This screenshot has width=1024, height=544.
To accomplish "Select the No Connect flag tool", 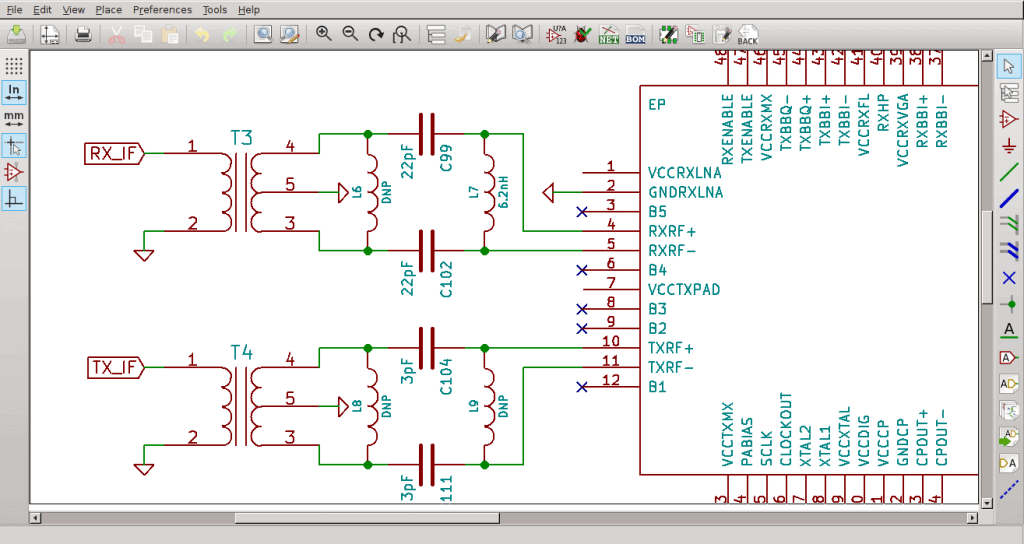I will point(1009,278).
